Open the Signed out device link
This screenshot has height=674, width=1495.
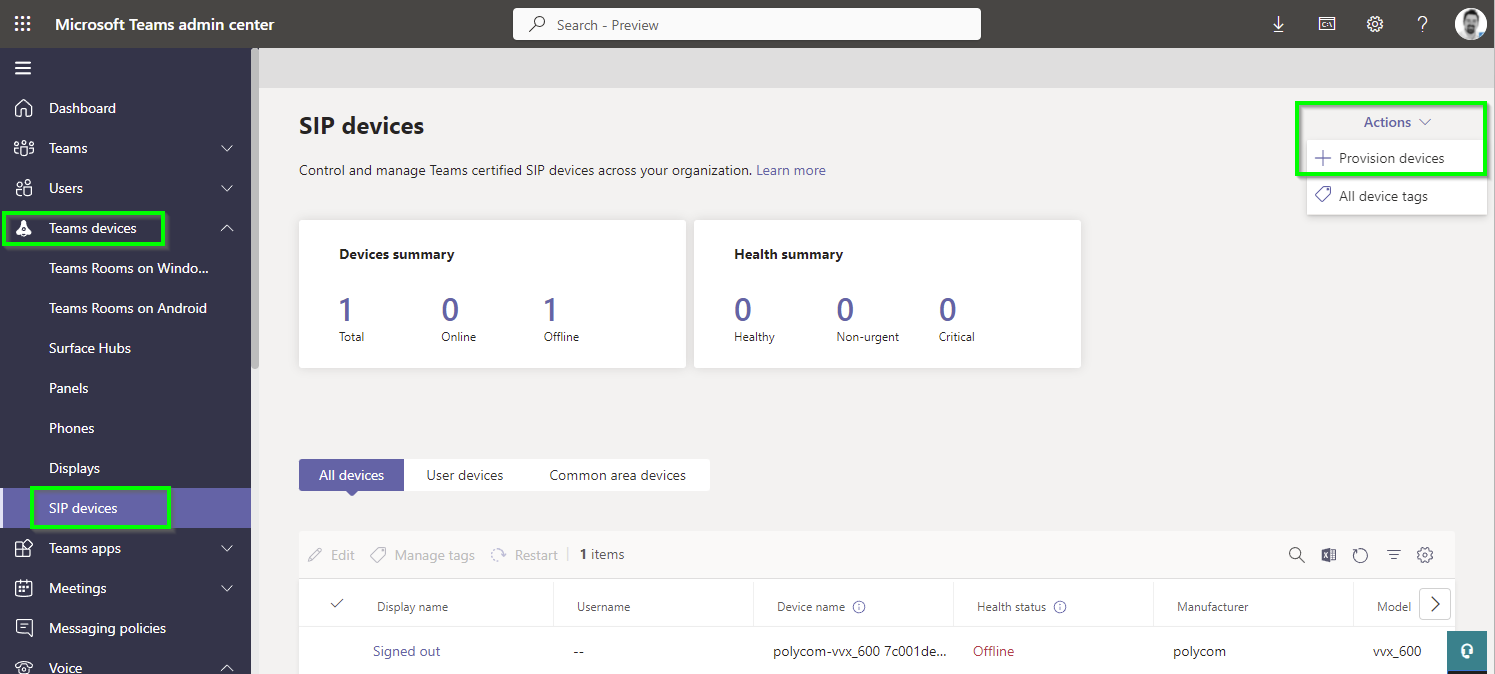[x=406, y=651]
